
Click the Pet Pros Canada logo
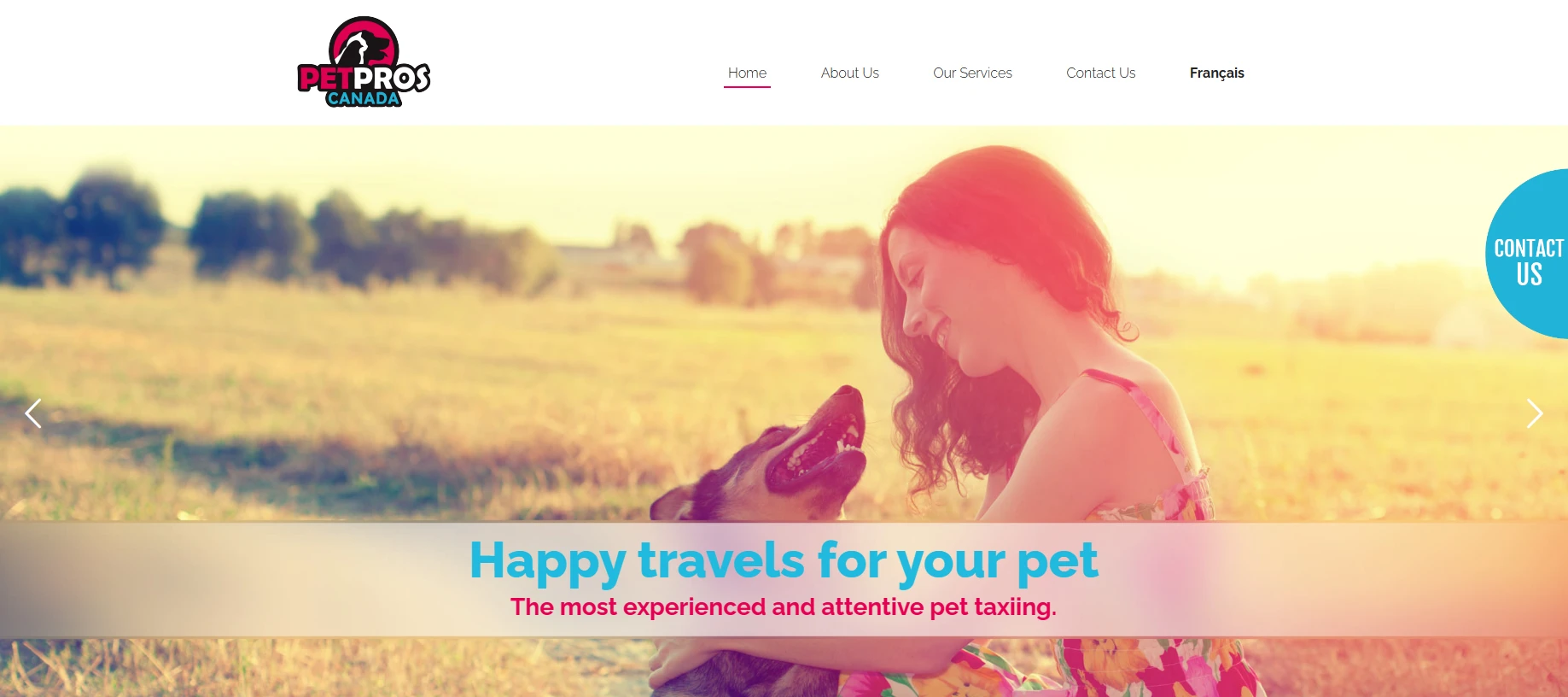pos(364,62)
